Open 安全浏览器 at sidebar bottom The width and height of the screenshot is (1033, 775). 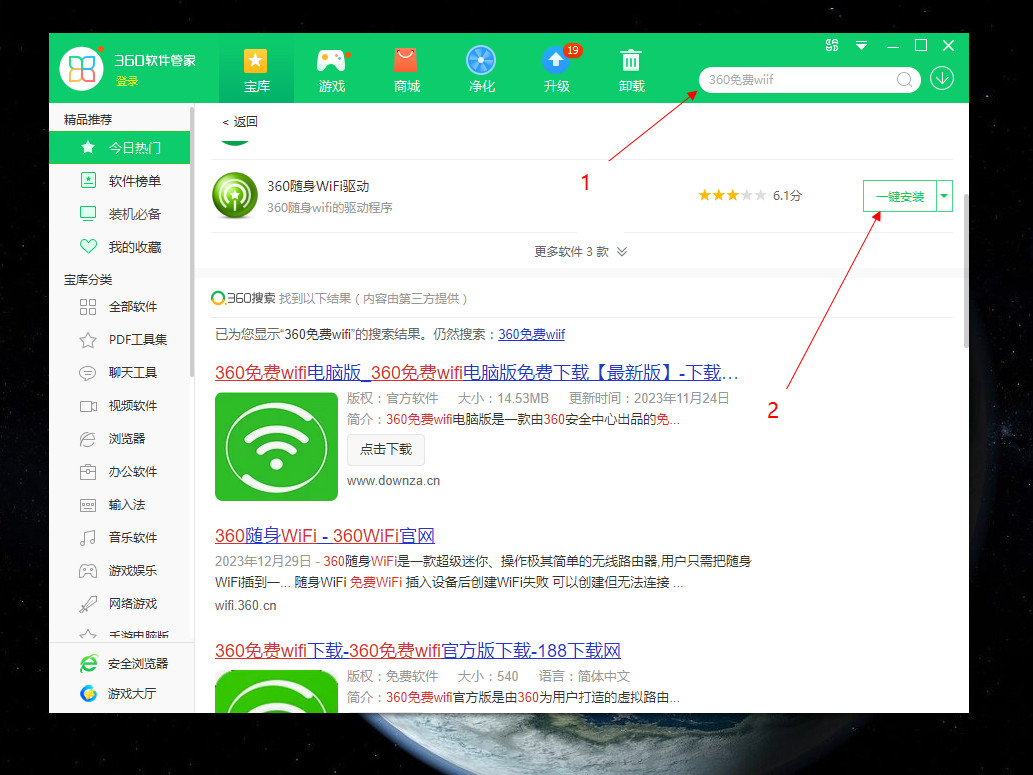point(123,664)
